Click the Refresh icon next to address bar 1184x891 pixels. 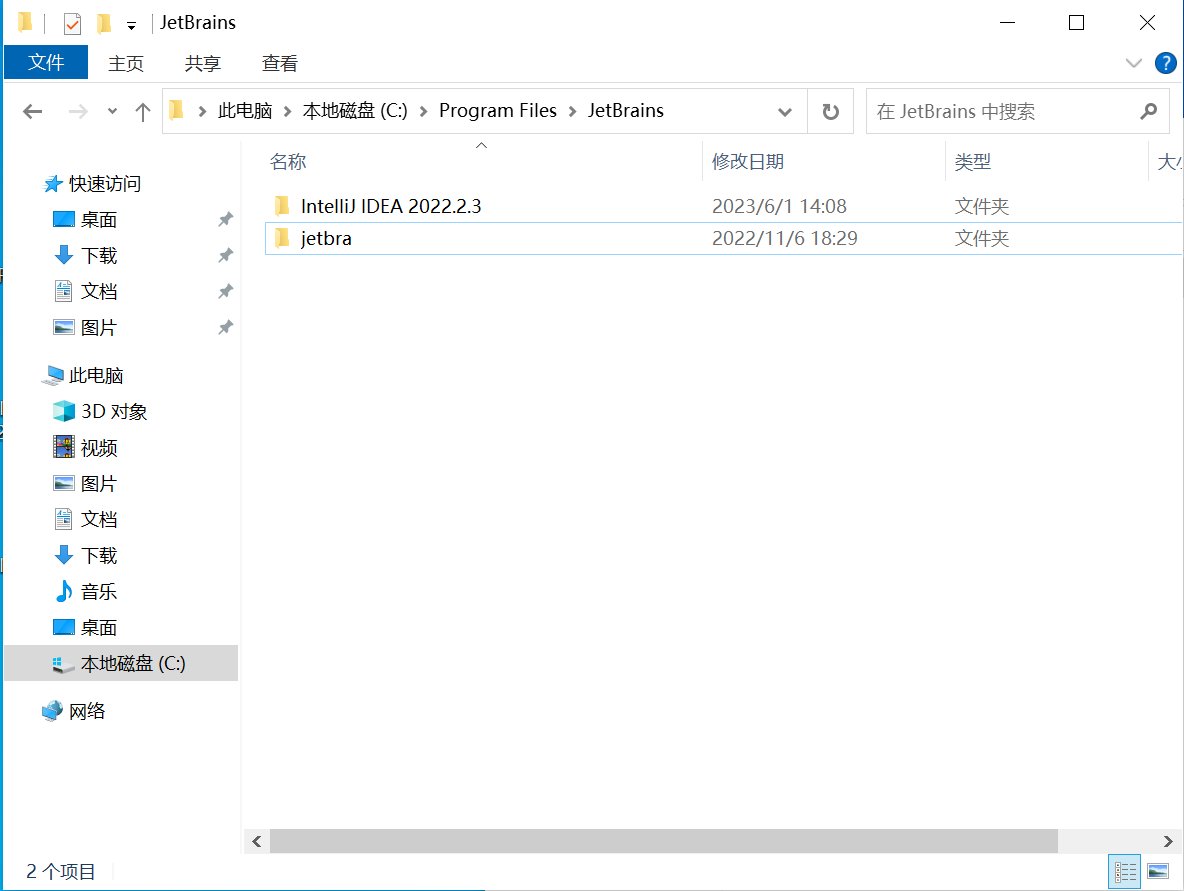[x=830, y=111]
